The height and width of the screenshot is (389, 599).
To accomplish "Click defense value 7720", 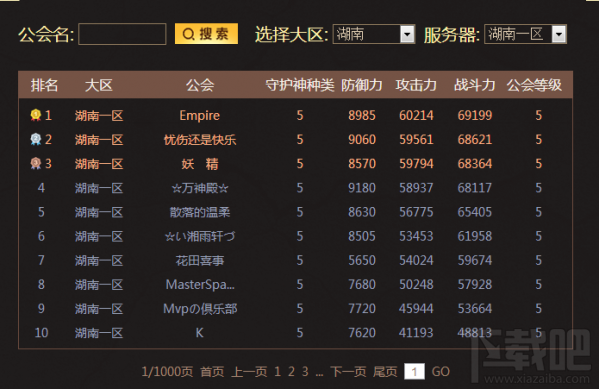I will click(x=362, y=309).
